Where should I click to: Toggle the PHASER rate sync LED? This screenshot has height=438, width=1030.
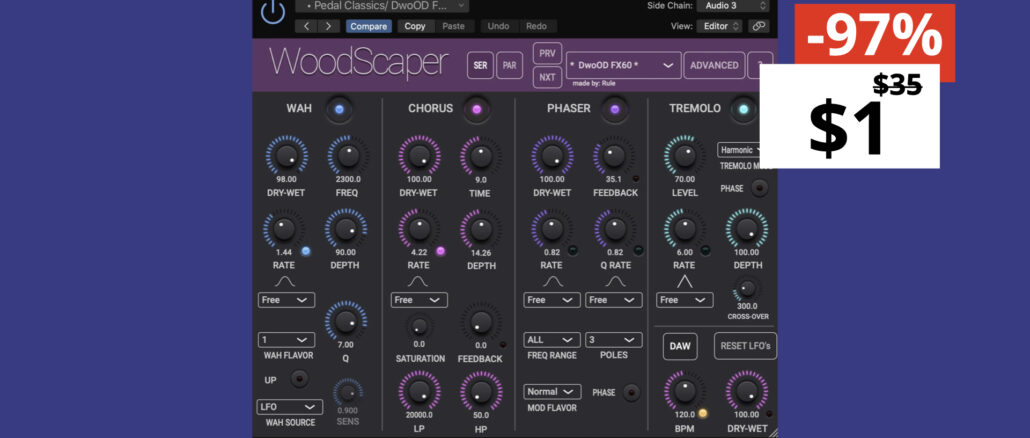573,250
